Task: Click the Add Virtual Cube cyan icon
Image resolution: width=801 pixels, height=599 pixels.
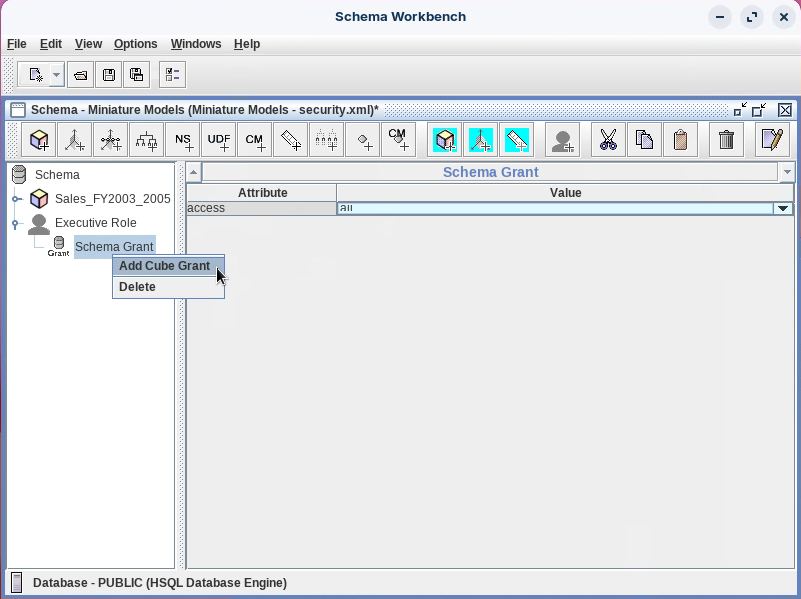Action: click(445, 140)
